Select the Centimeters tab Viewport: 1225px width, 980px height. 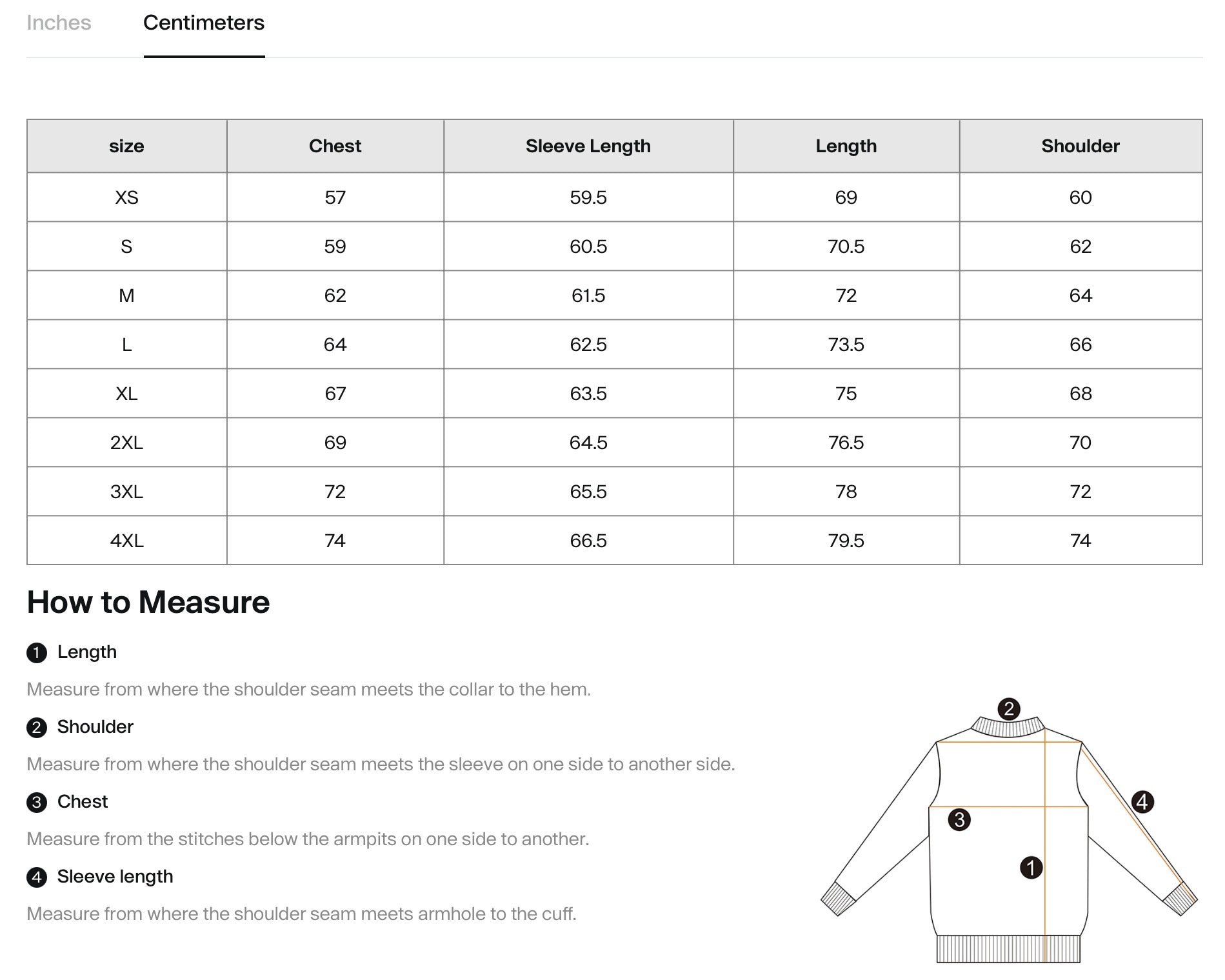coord(204,23)
